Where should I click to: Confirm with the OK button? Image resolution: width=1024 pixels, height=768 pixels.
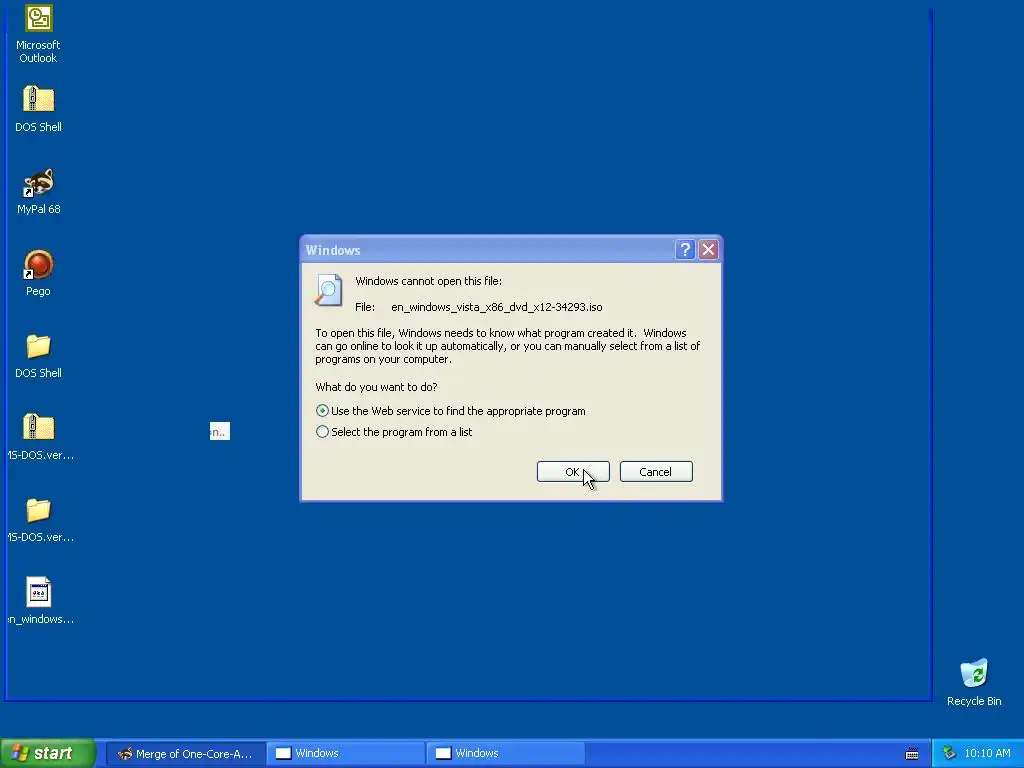pyautogui.click(x=573, y=472)
